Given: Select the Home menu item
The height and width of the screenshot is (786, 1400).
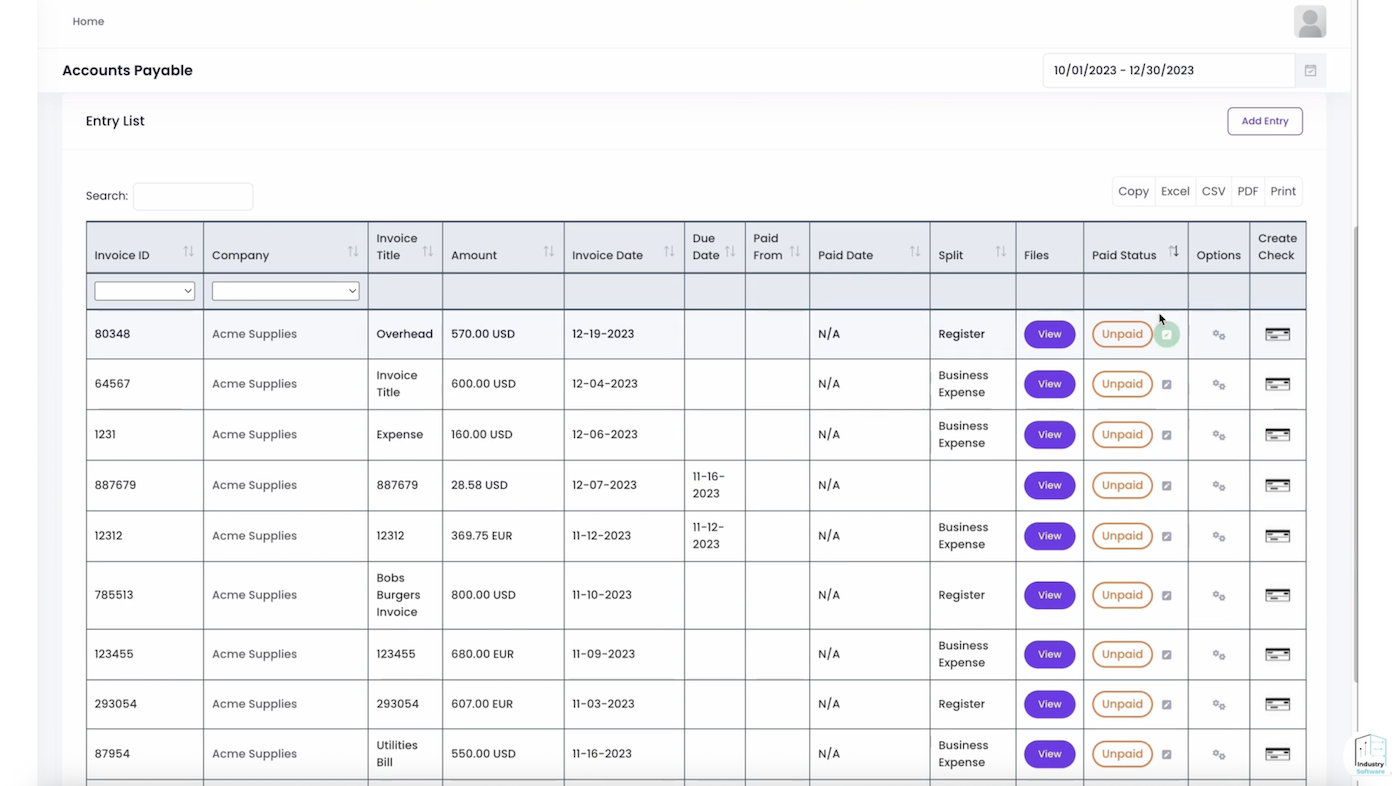Looking at the screenshot, I should [88, 21].
